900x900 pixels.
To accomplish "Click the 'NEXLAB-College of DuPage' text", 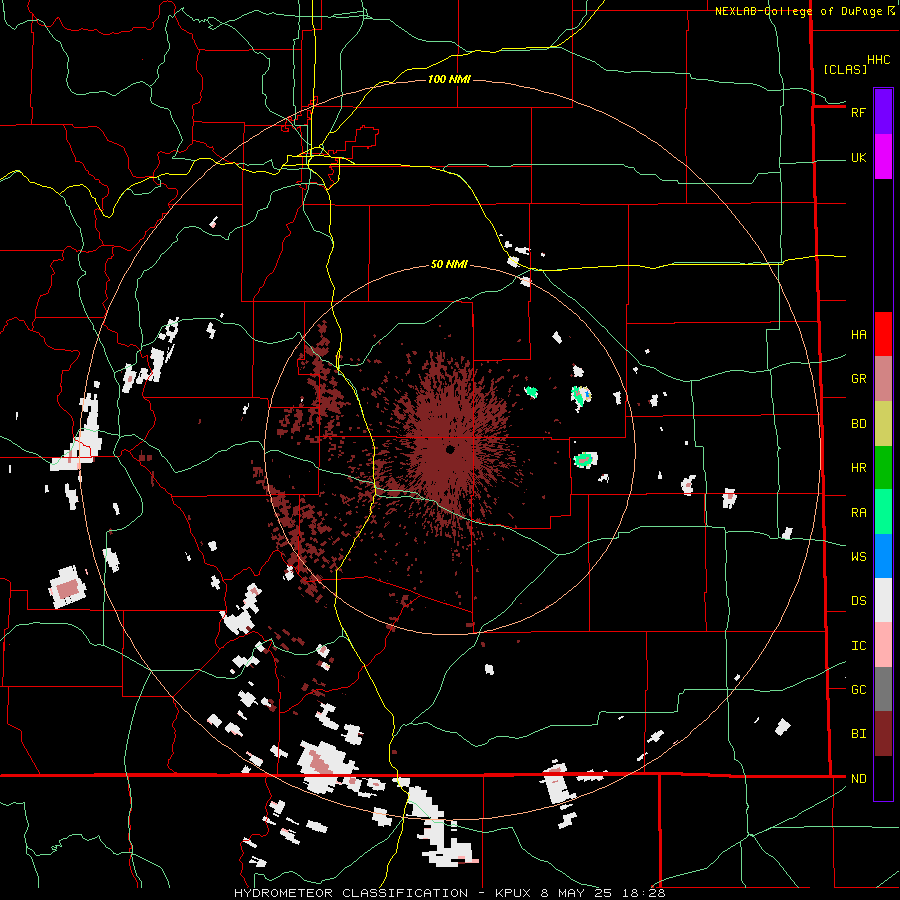I will (x=800, y=11).
